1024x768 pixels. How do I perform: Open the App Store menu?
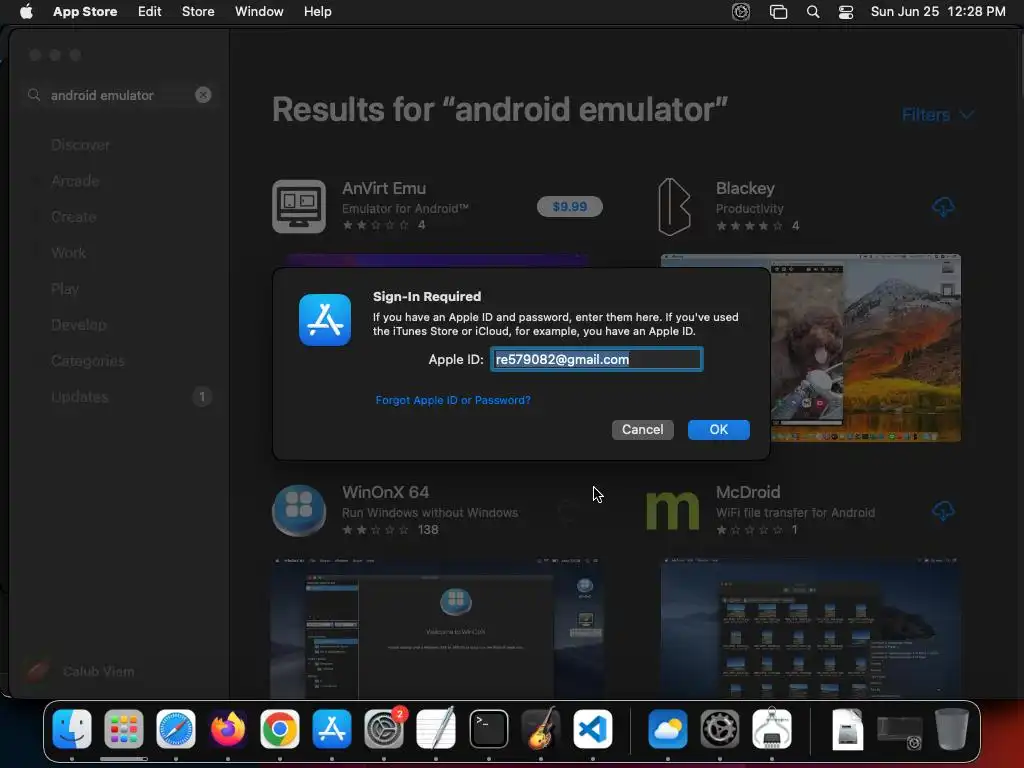click(85, 12)
